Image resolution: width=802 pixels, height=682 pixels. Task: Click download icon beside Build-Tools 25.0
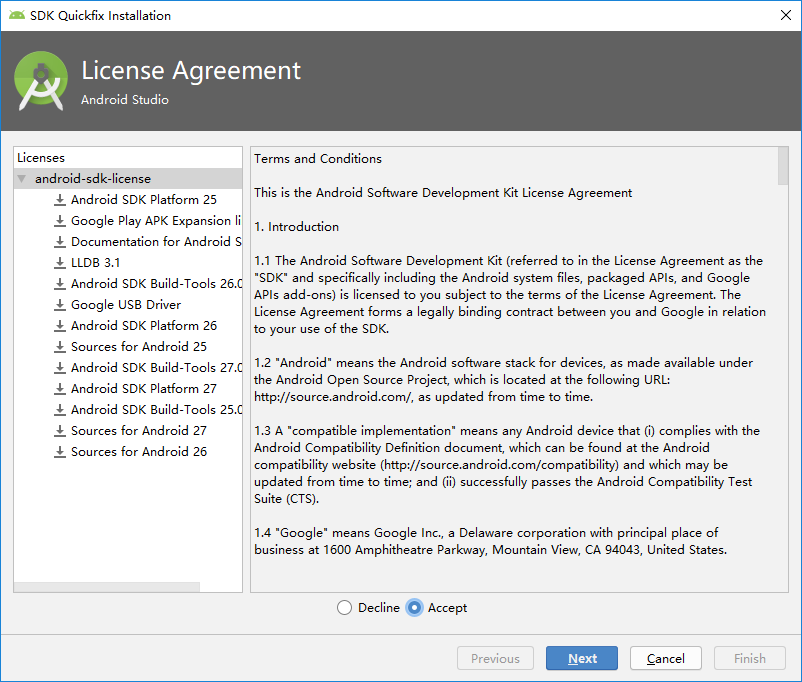(x=60, y=409)
